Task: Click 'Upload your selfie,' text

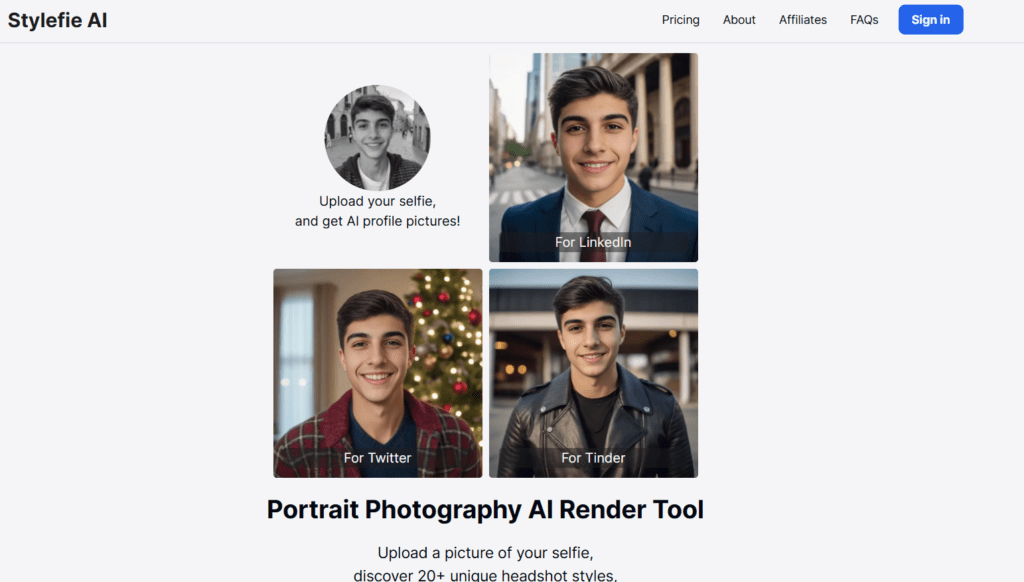Action: (377, 201)
